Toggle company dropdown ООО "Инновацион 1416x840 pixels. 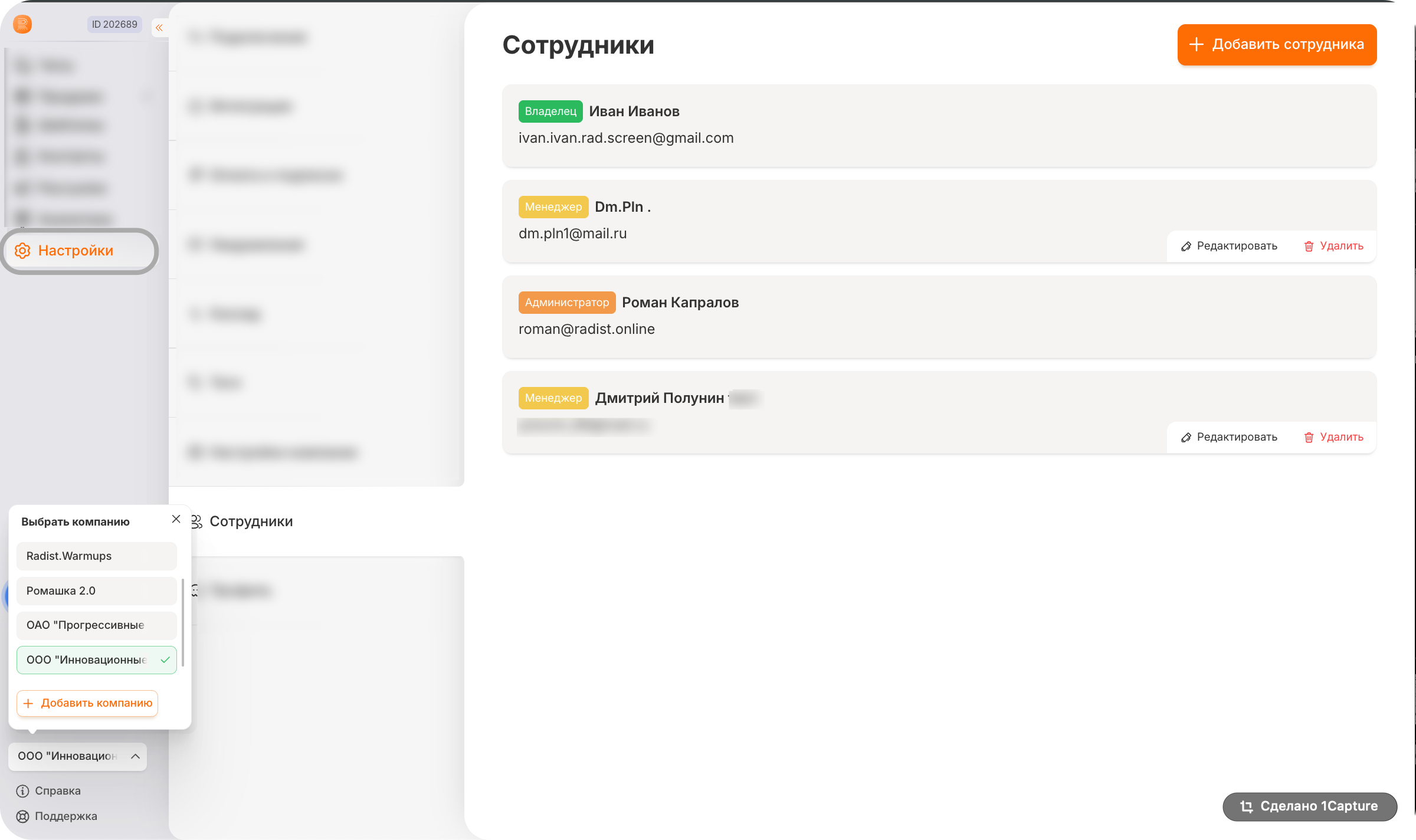pyautogui.click(x=78, y=756)
